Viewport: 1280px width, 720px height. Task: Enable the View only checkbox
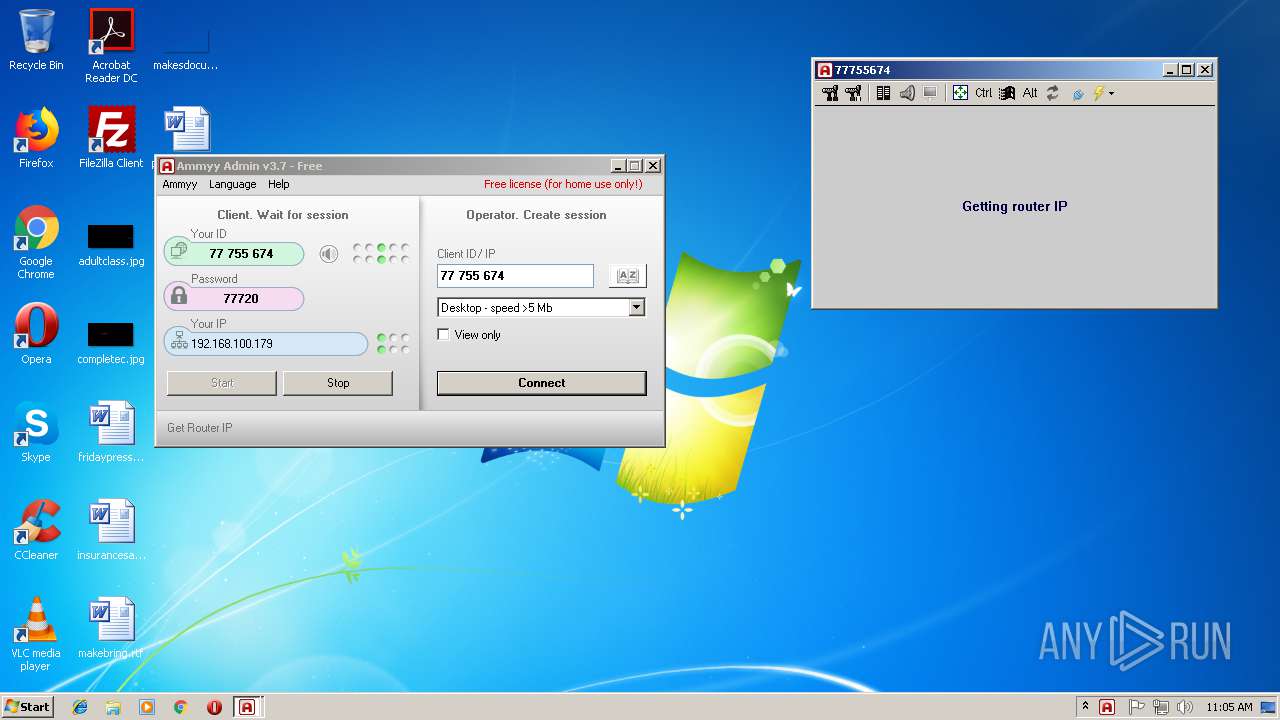(x=444, y=335)
